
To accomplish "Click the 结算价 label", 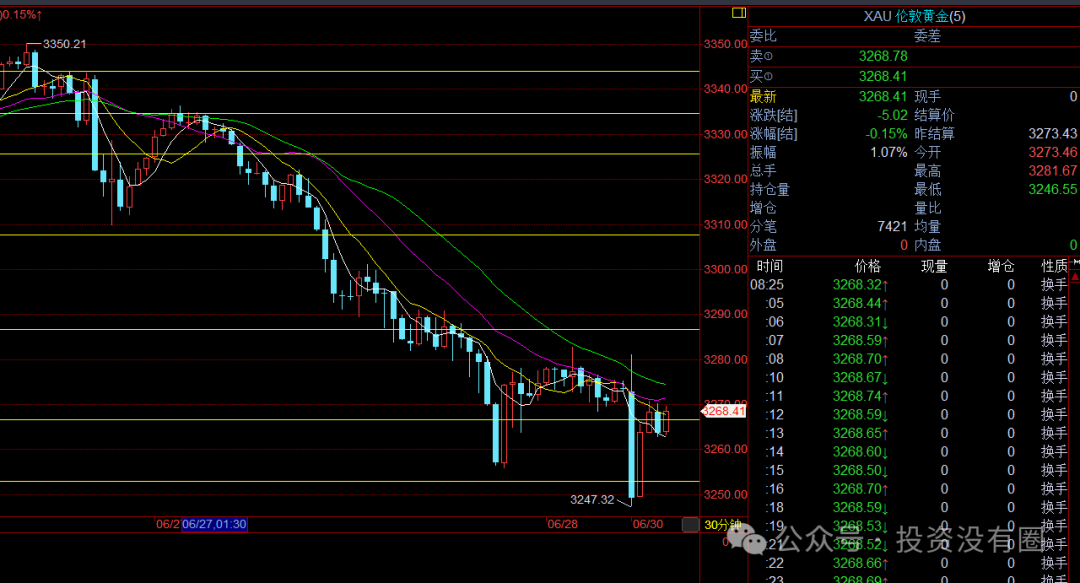I will pos(934,115).
